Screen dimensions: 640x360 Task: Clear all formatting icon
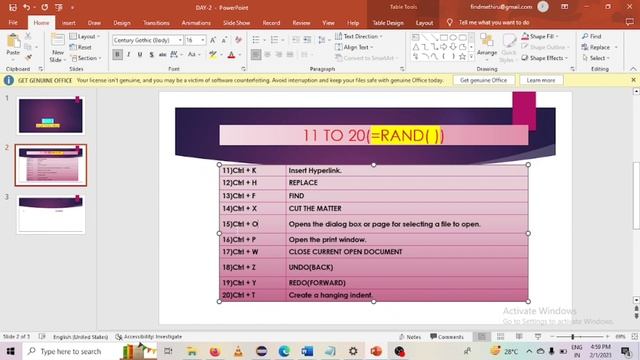(239, 40)
